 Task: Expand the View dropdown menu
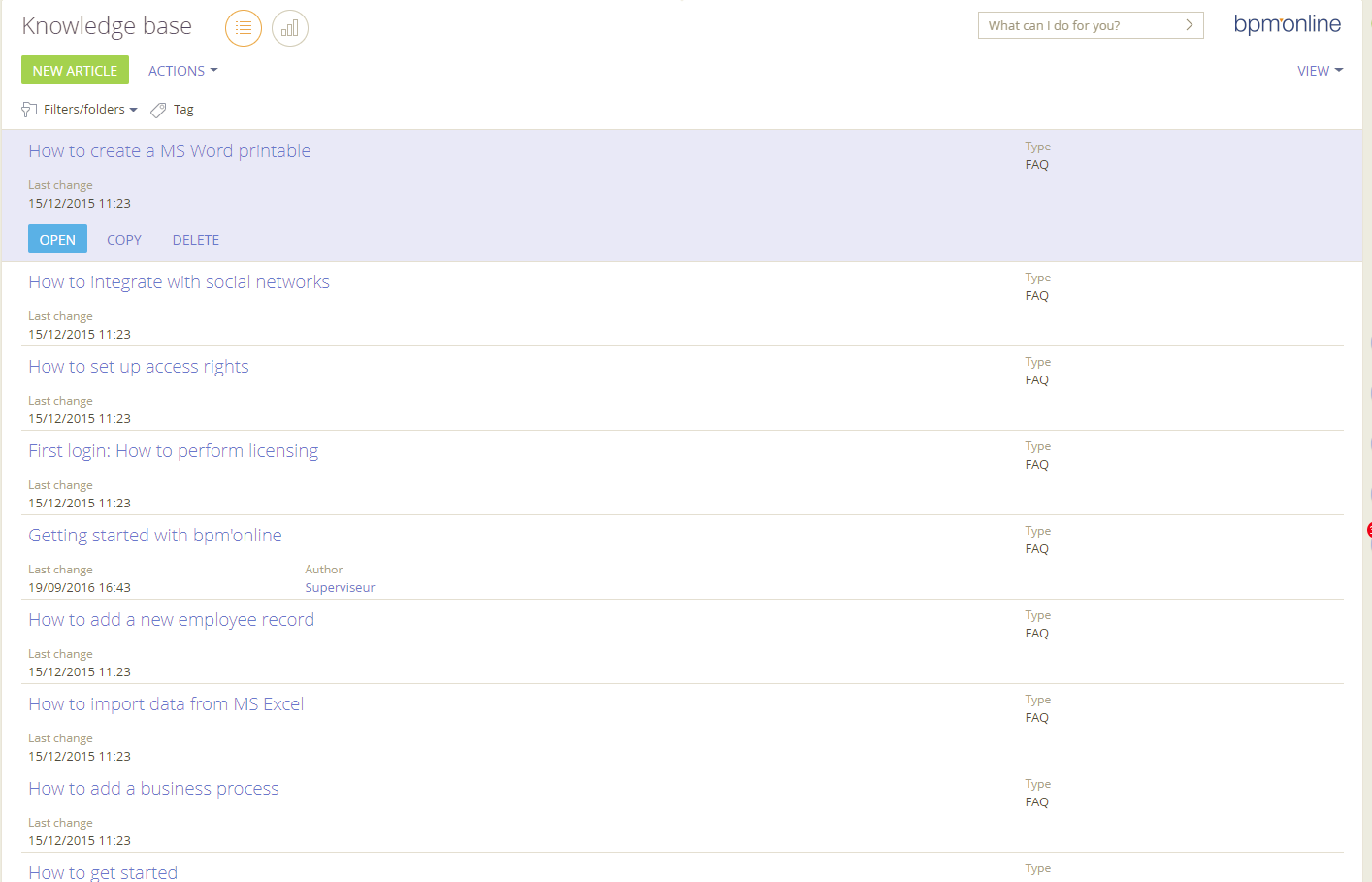1320,71
